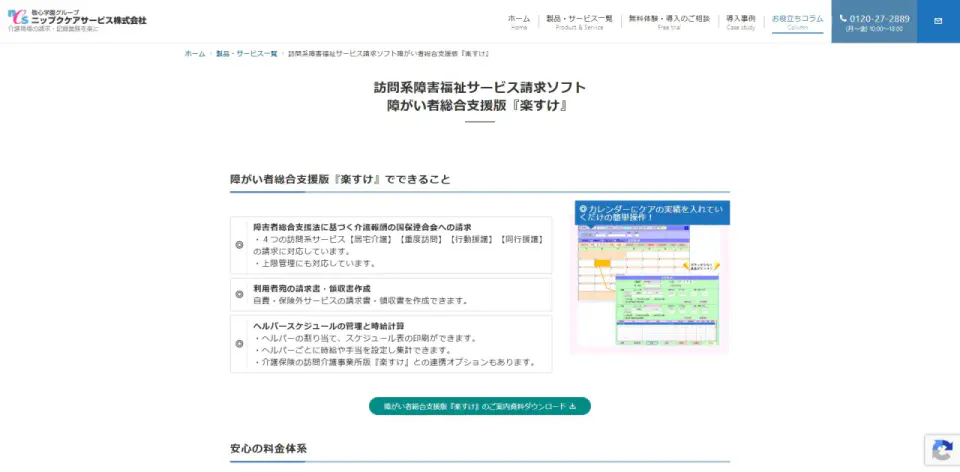
Task: Click the page title 障がい者総合支援版『楽すけ』
Action: (479, 105)
